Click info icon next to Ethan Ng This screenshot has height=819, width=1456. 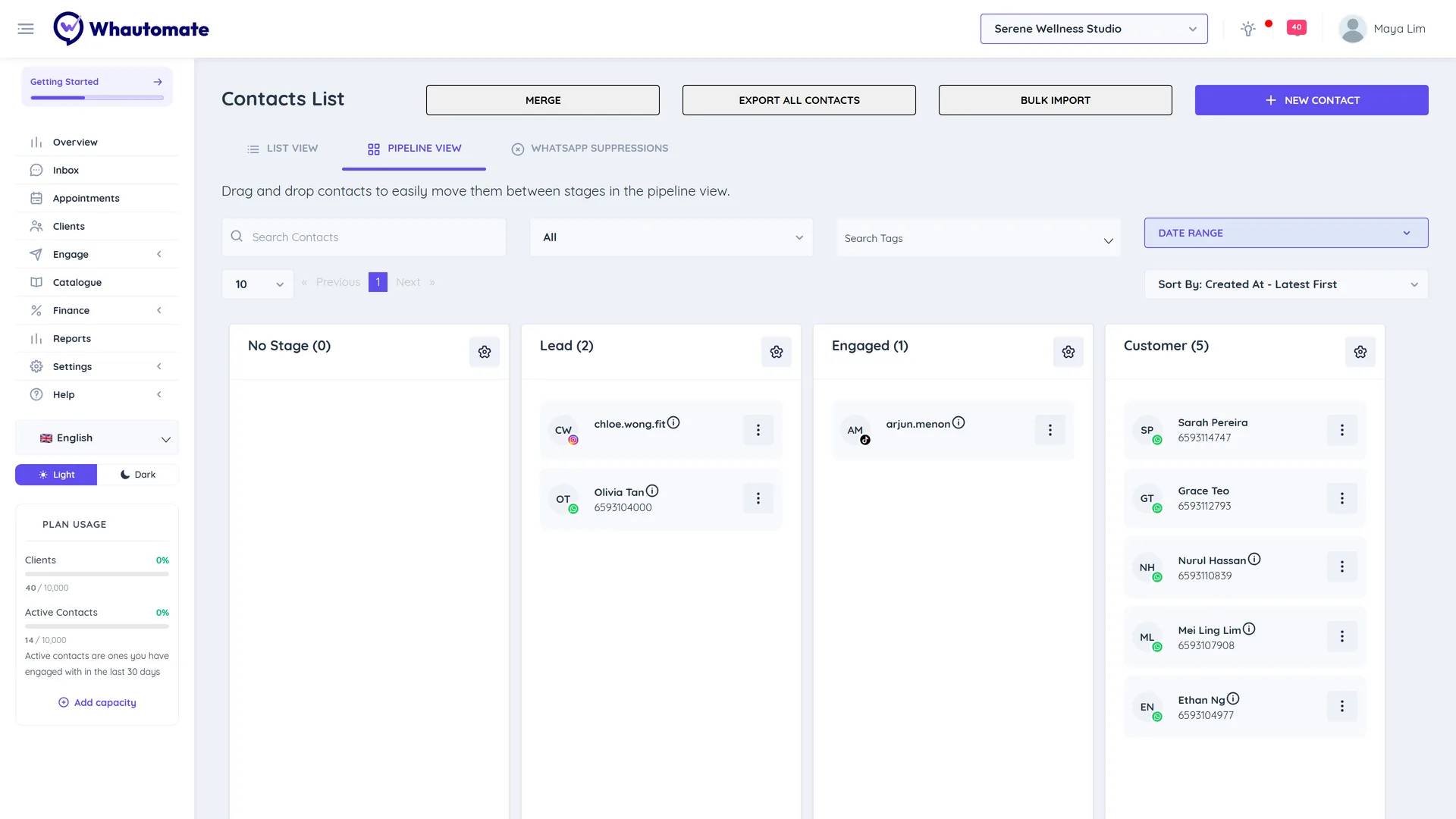tap(1233, 698)
